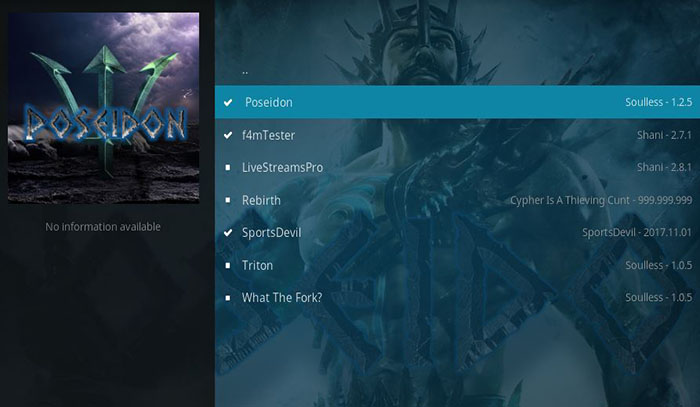This screenshot has height=407, width=700.
Task: Click the 'No information available' text
Action: click(x=103, y=227)
